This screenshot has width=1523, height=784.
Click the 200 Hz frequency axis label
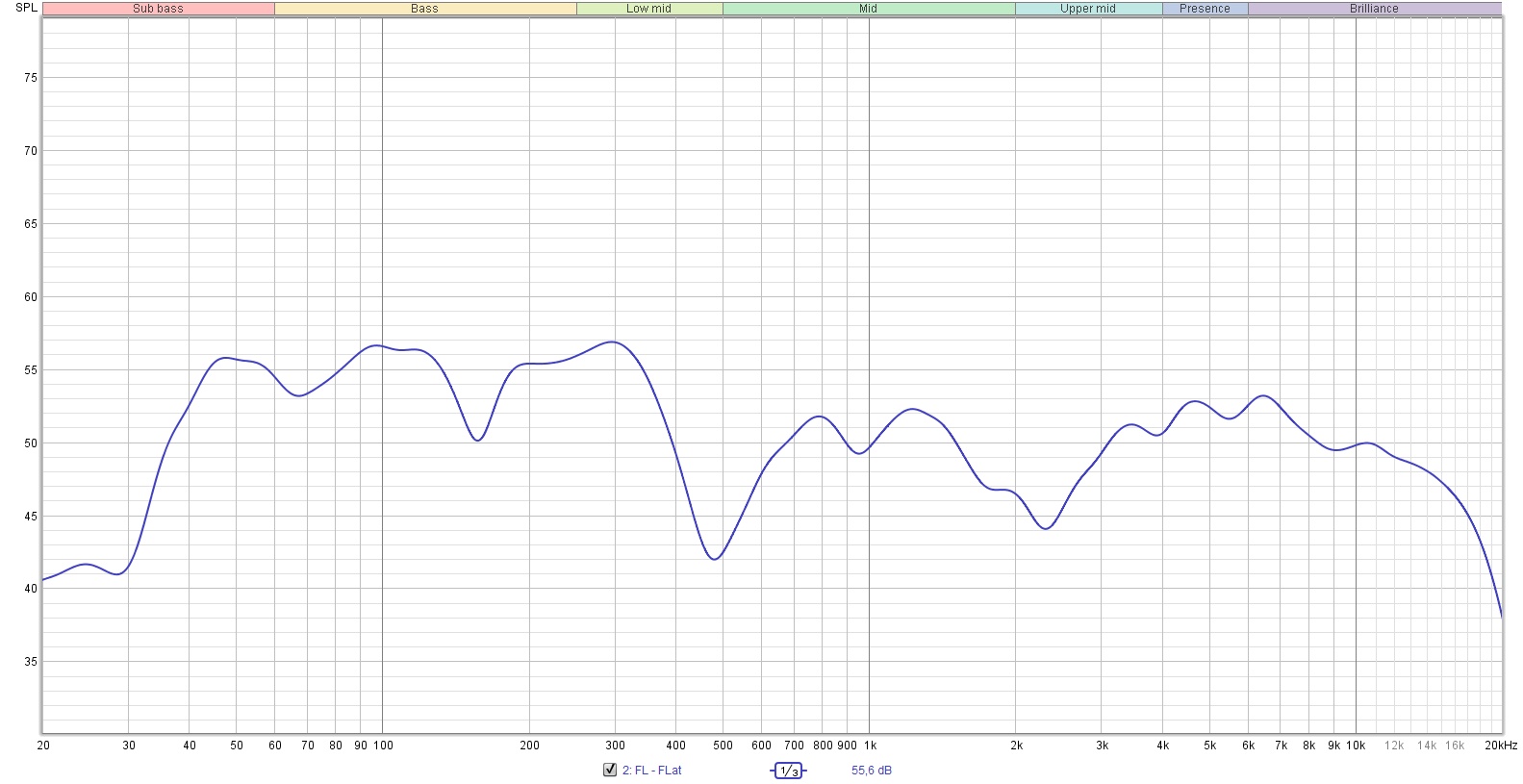click(x=529, y=746)
